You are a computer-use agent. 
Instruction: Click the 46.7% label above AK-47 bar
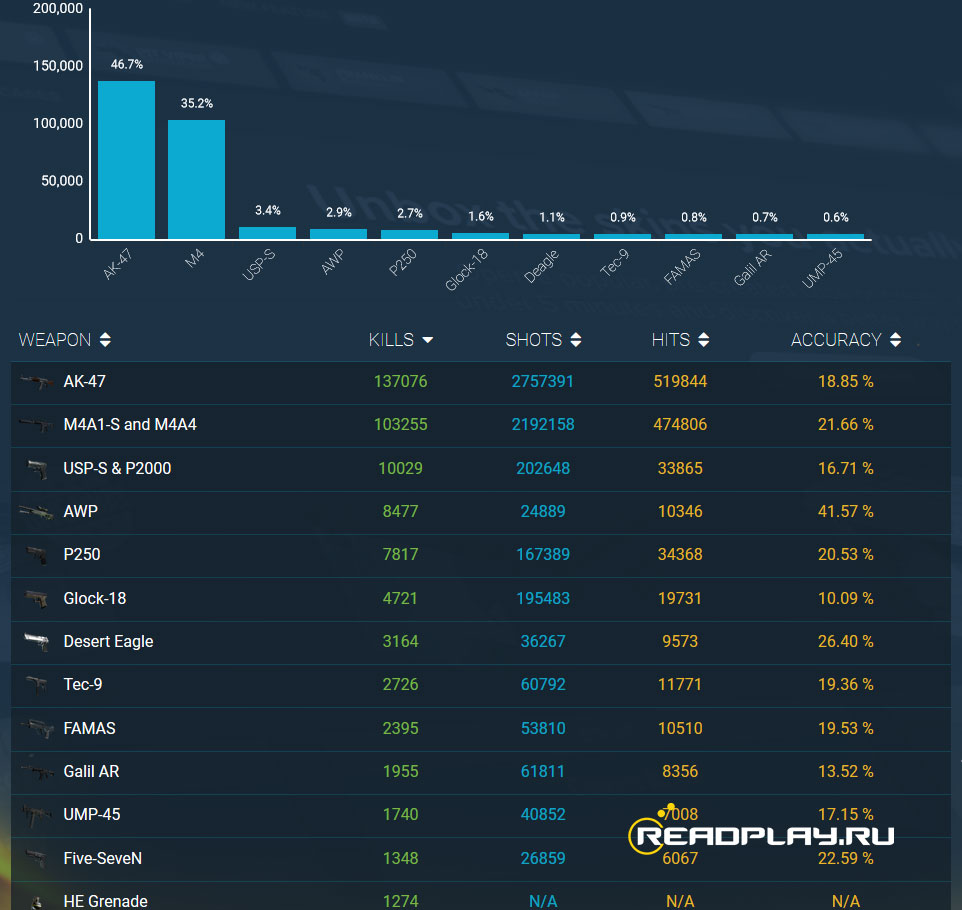tap(126, 64)
